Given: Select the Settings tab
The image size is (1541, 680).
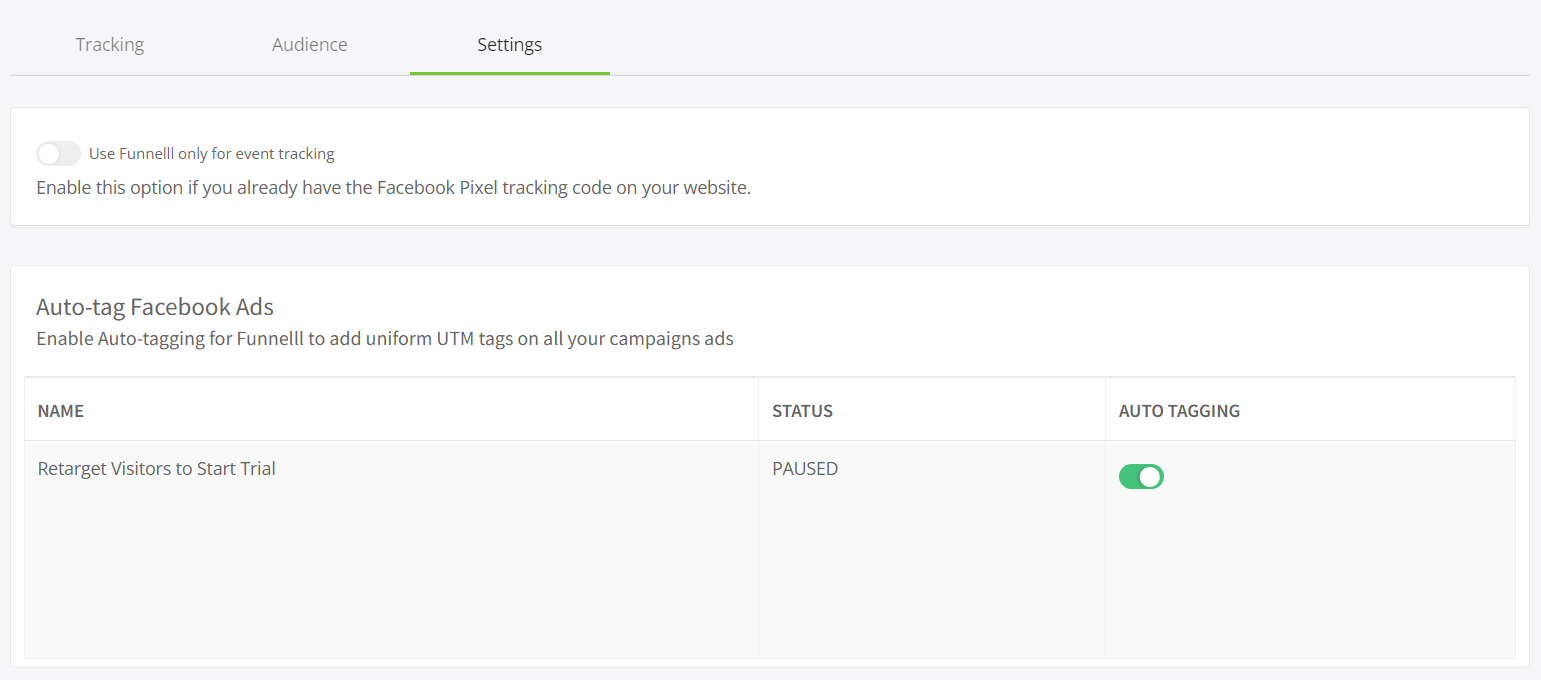Looking at the screenshot, I should 510,45.
